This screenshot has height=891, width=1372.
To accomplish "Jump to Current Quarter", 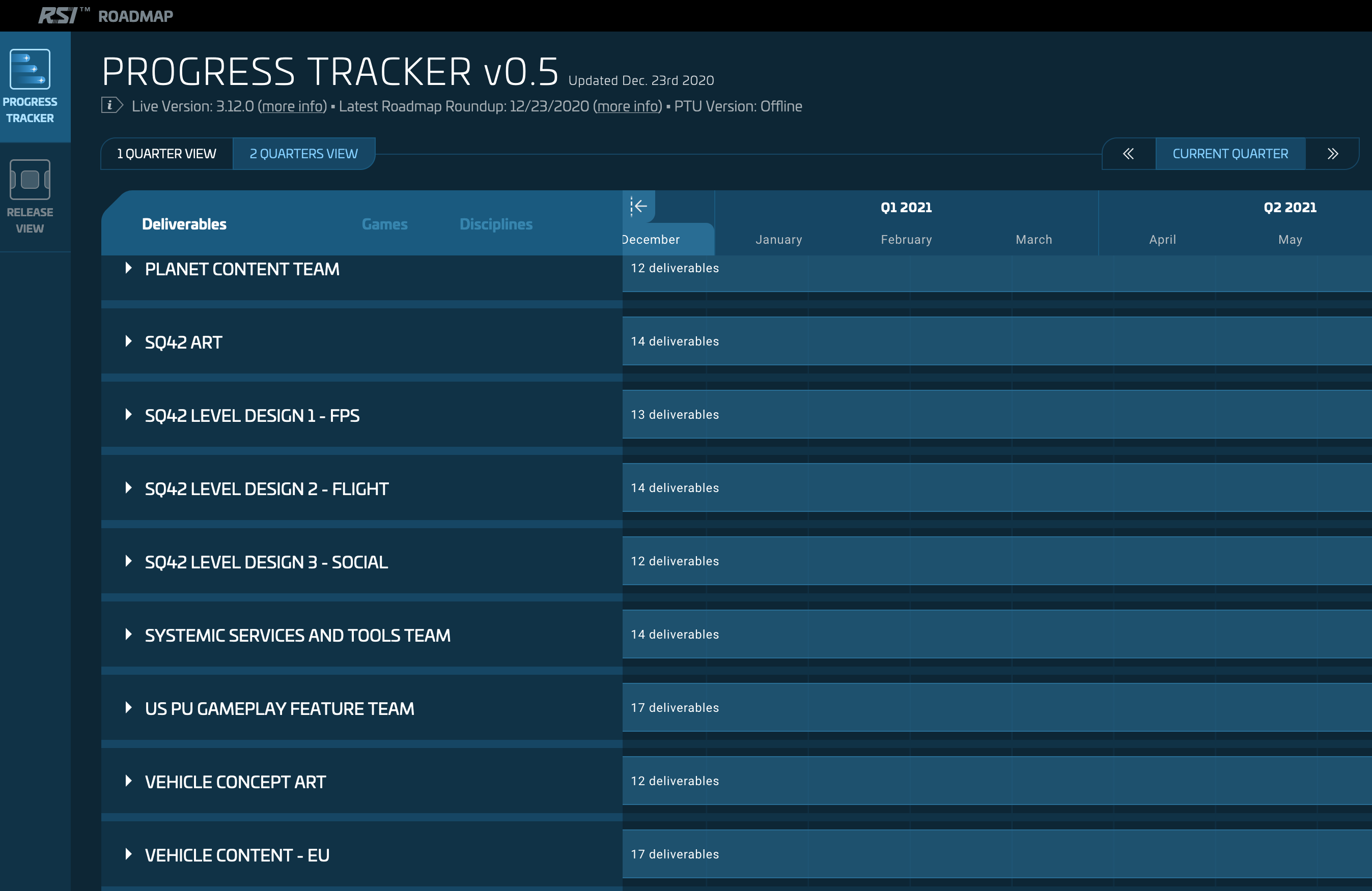I will tap(1230, 154).
